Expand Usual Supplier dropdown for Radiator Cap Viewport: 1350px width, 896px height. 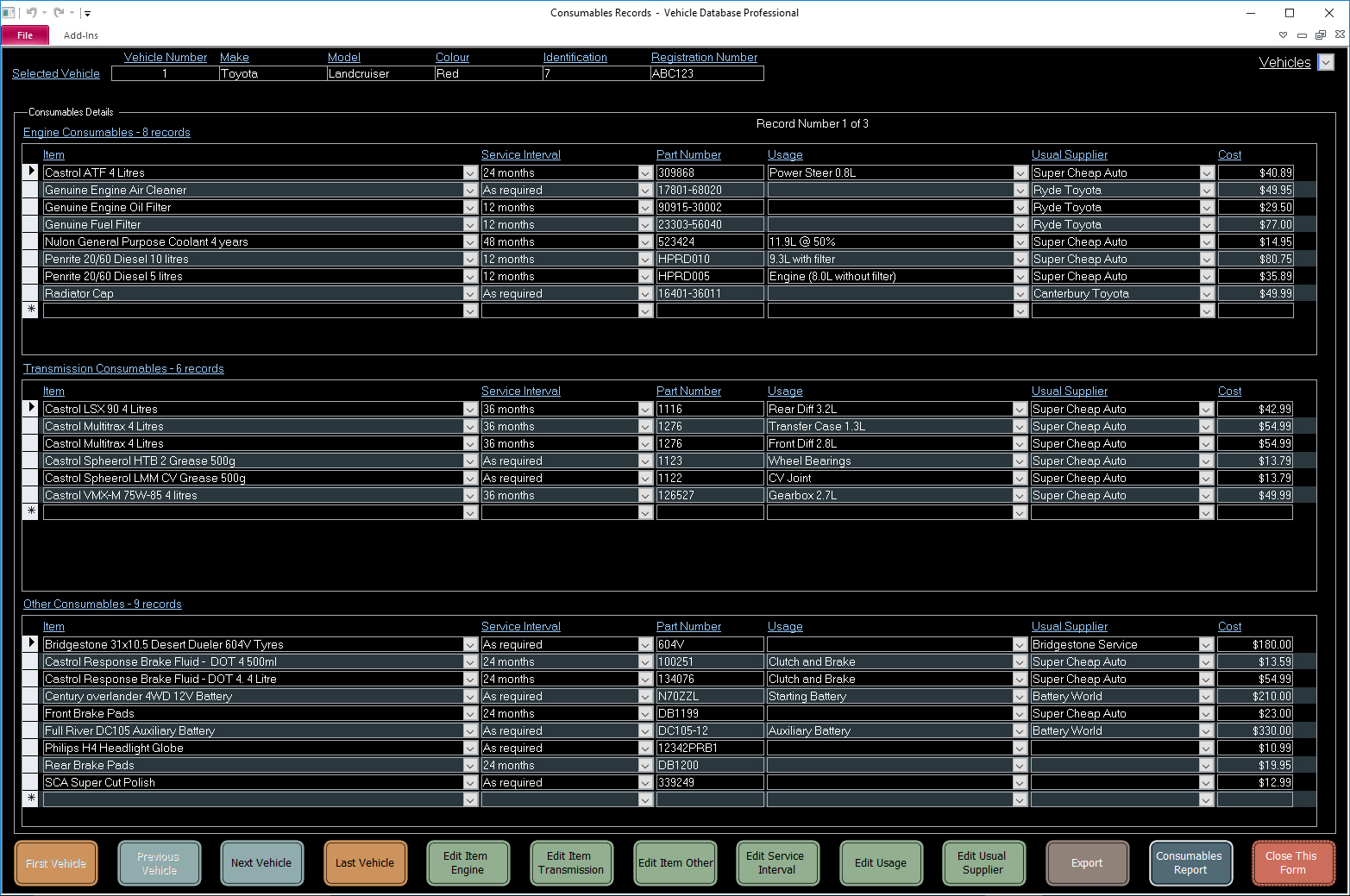pos(1207,293)
